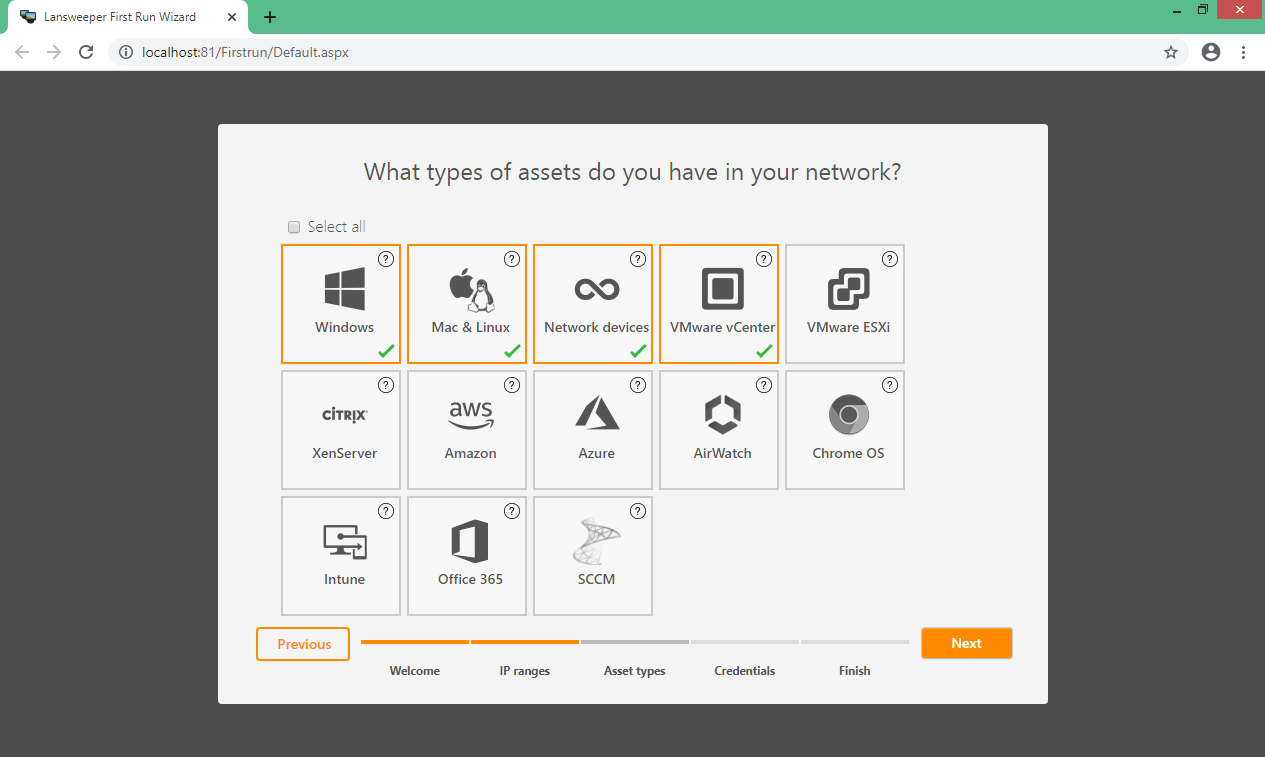
Task: Uncheck the Mac & Linux asset tile
Action: [x=467, y=304]
